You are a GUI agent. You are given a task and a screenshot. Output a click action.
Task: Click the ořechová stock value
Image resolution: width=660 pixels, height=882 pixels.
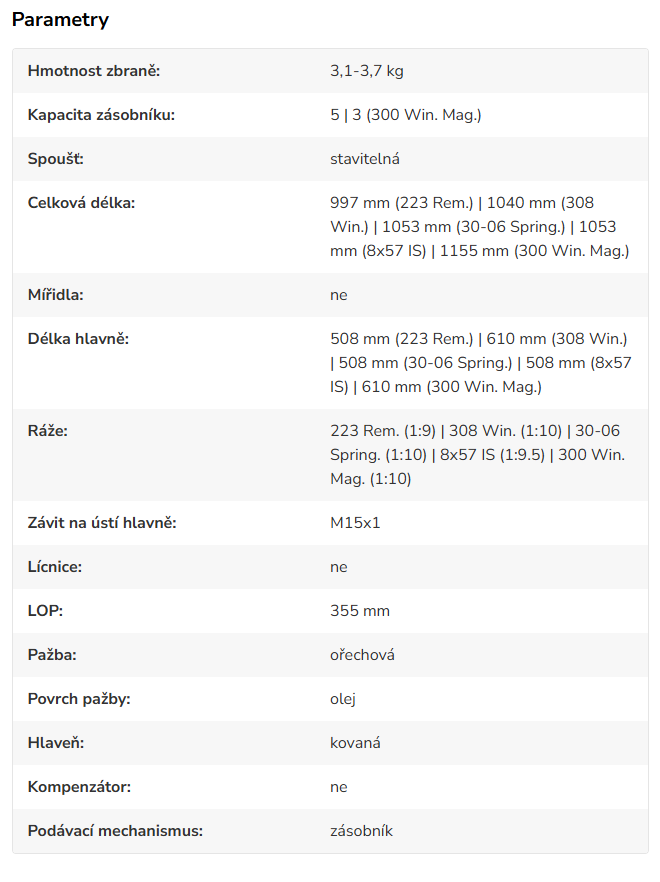tap(362, 655)
